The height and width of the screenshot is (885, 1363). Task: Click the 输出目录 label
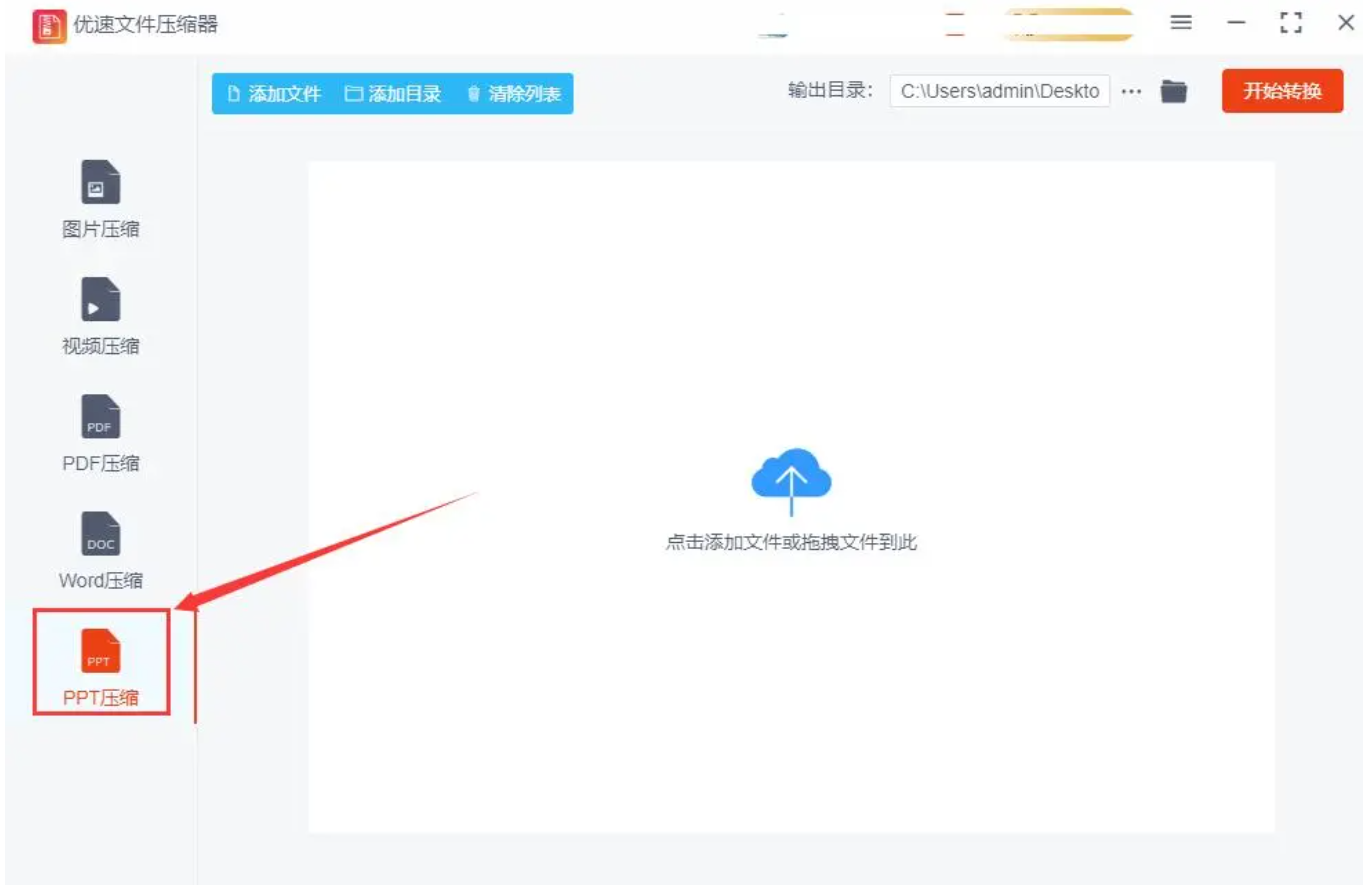(830, 91)
